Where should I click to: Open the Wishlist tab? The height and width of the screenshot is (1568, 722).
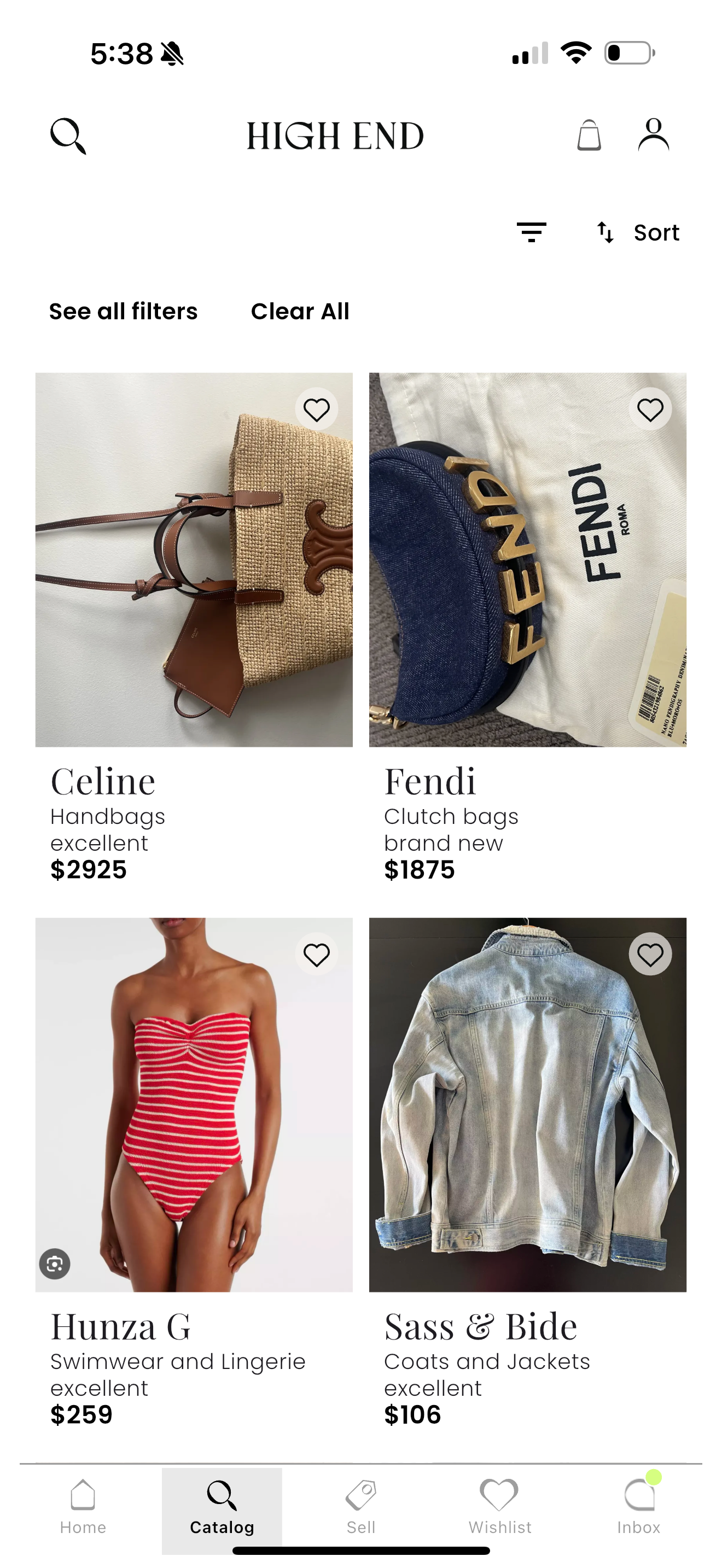pyautogui.click(x=500, y=1507)
